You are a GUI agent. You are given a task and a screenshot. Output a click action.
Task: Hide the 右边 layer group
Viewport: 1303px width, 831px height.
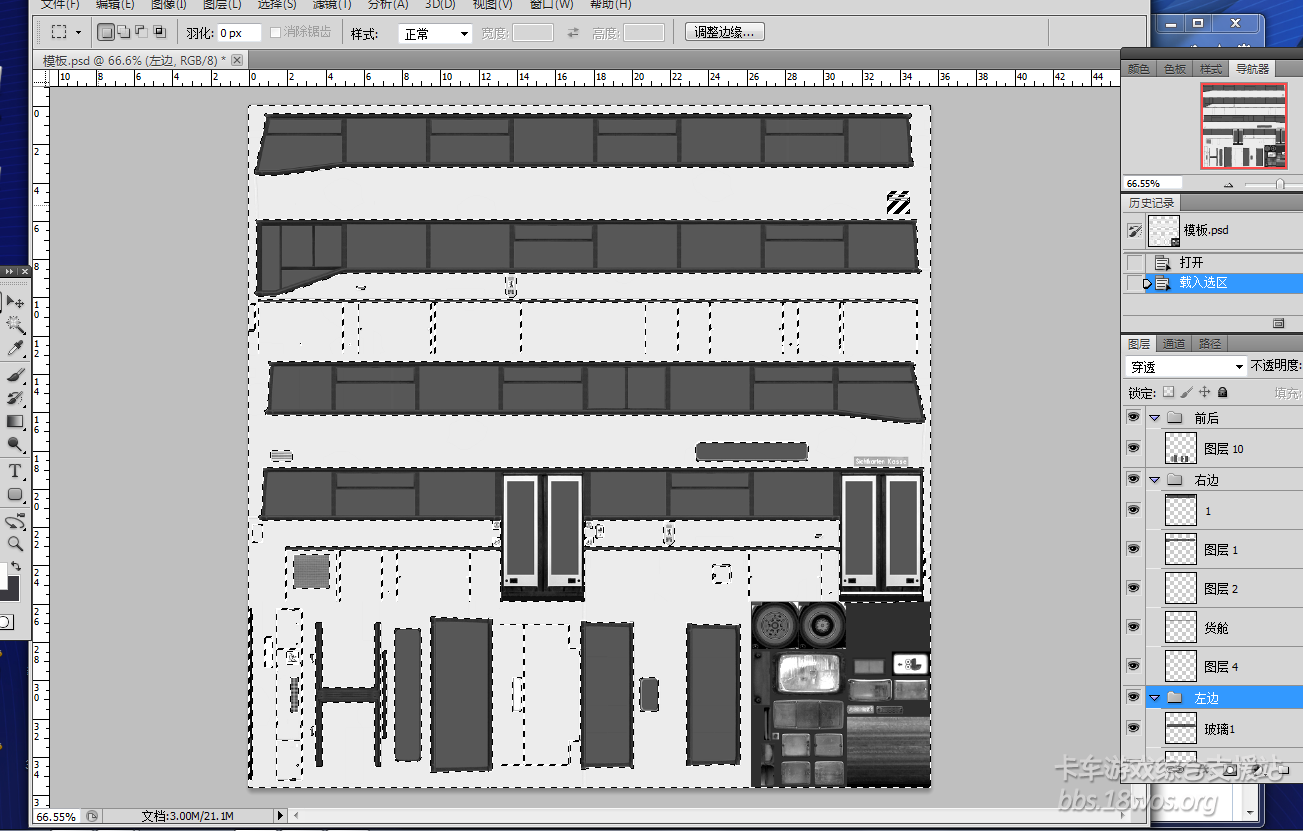coord(1133,479)
